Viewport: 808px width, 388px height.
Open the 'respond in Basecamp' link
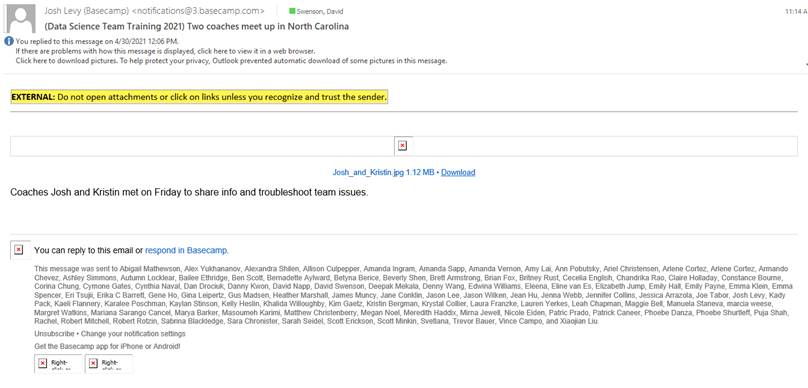[x=187, y=250]
